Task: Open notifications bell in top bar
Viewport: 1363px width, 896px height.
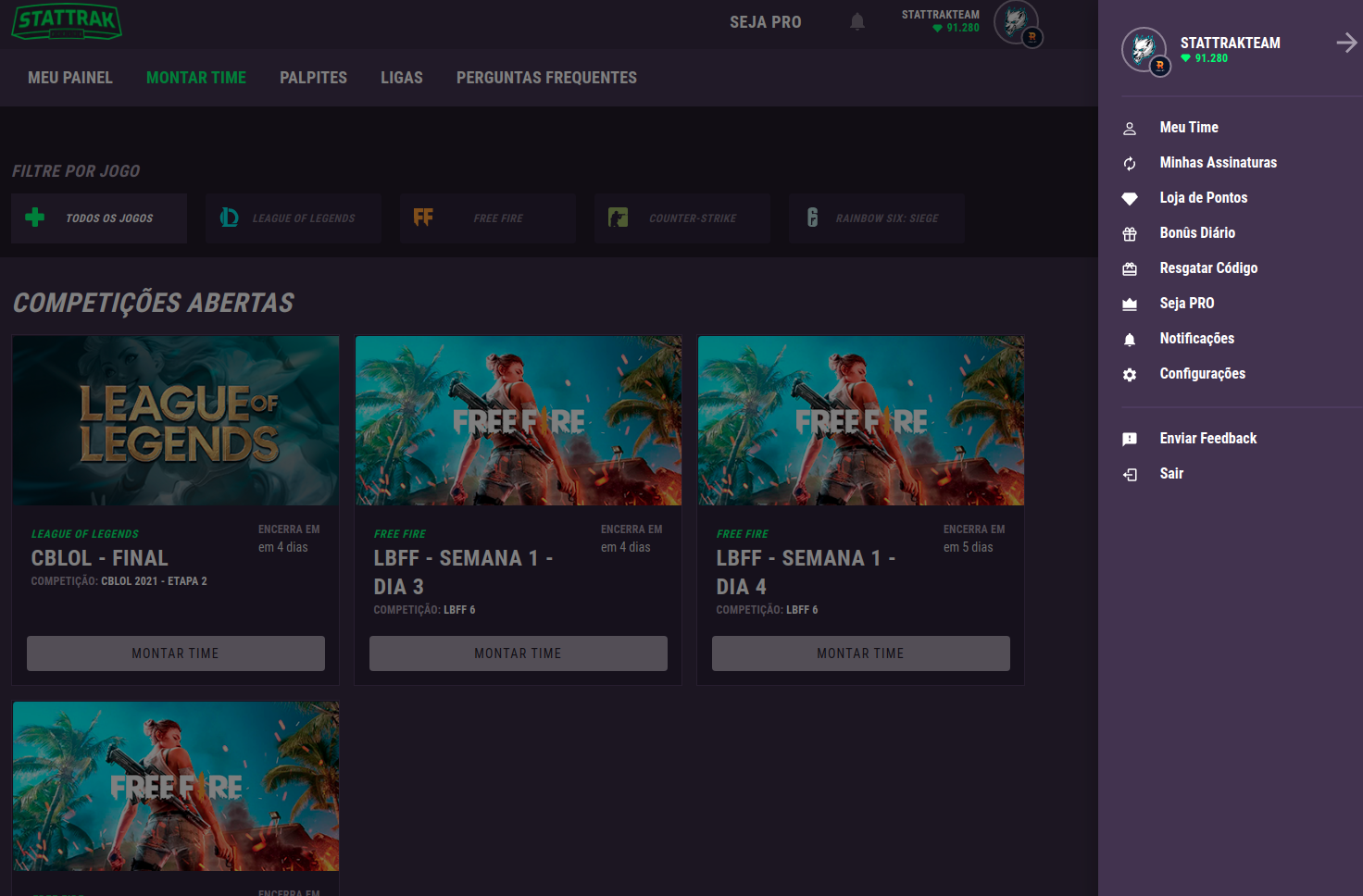Action: point(857,21)
